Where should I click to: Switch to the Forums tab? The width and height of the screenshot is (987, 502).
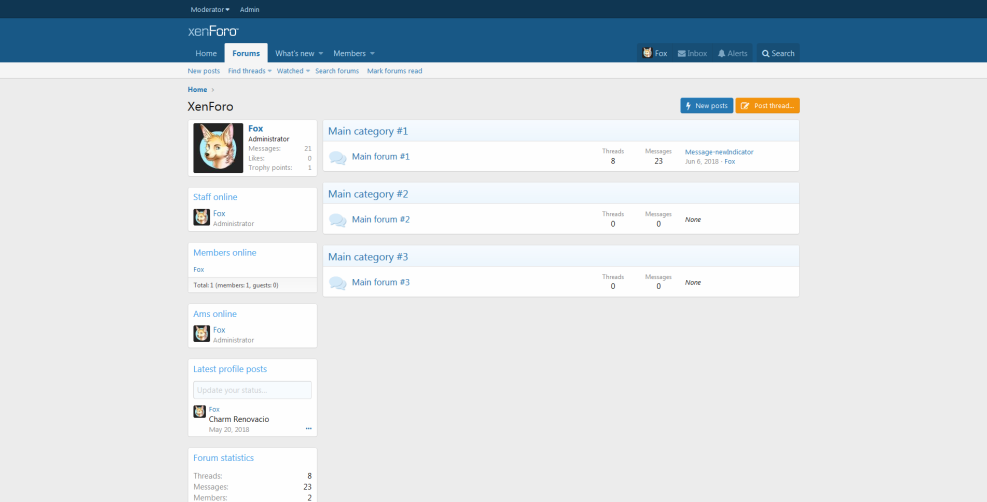(x=246, y=53)
